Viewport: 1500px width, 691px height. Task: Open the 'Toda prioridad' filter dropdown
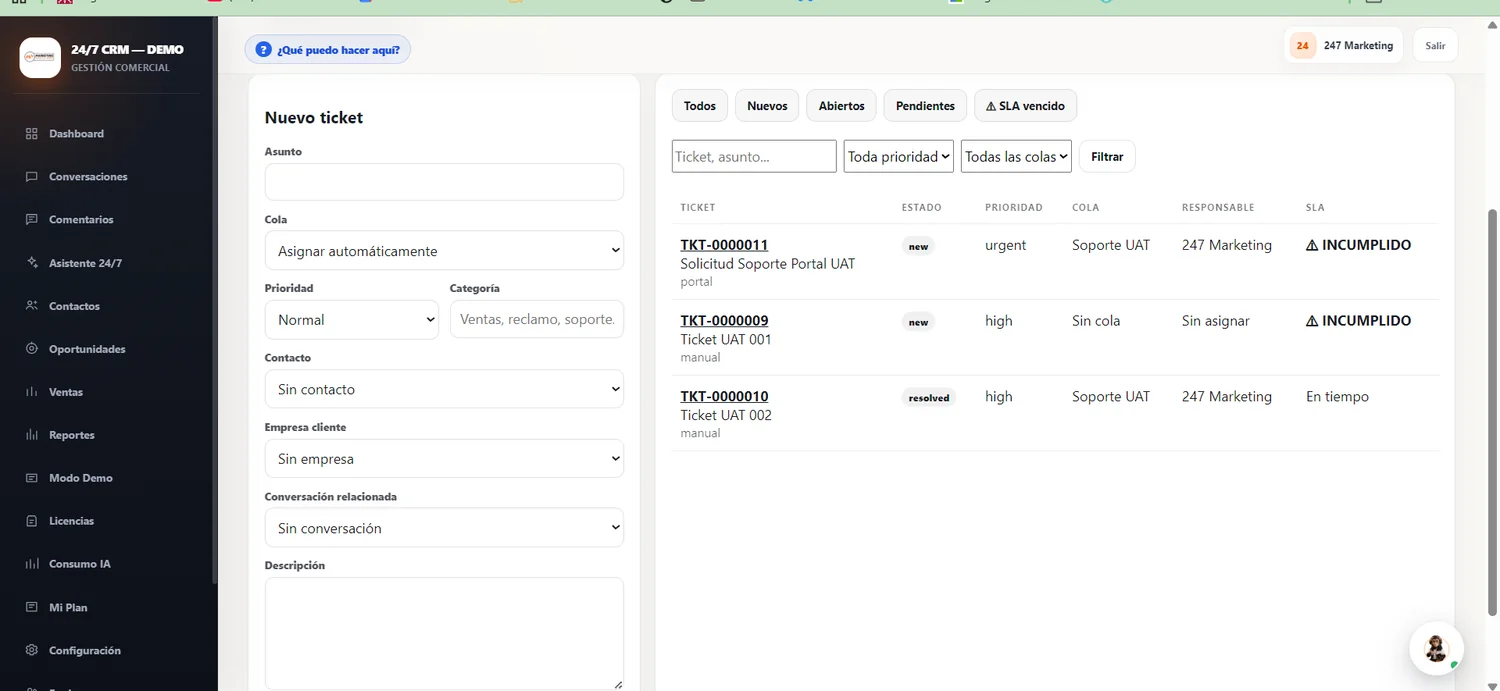pos(899,156)
